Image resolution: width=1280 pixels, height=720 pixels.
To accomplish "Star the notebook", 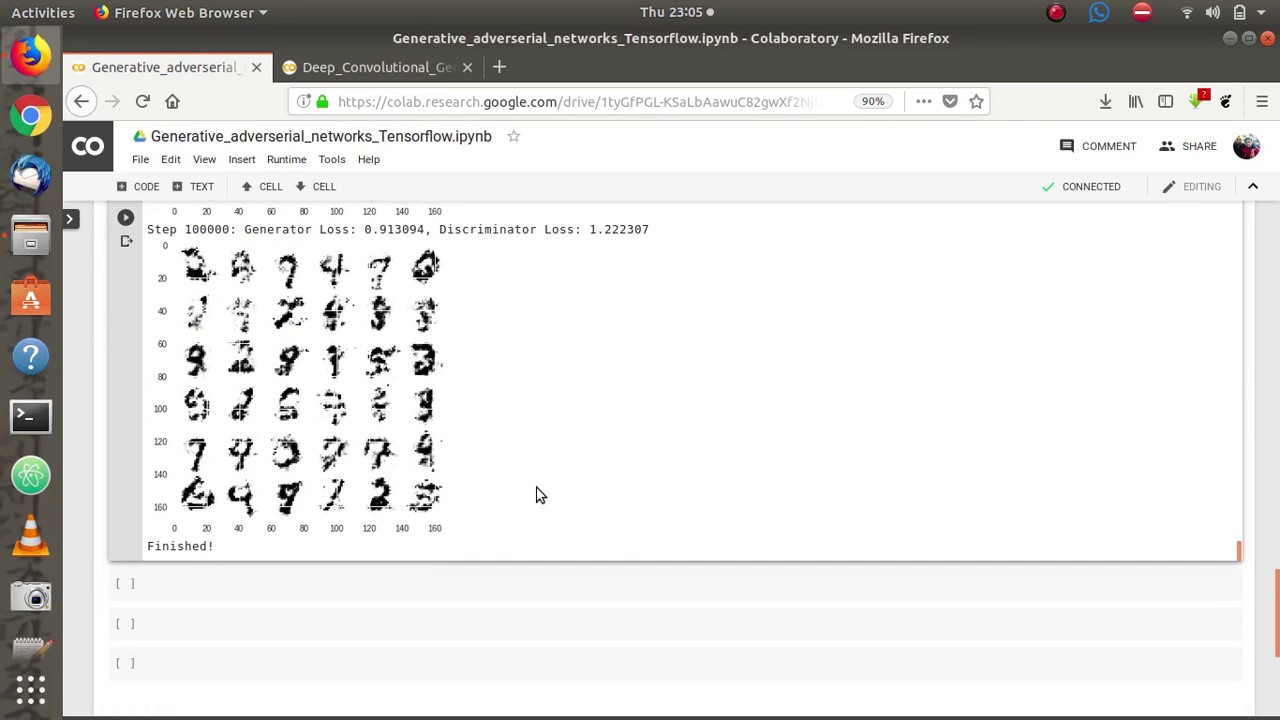I will pos(513,136).
